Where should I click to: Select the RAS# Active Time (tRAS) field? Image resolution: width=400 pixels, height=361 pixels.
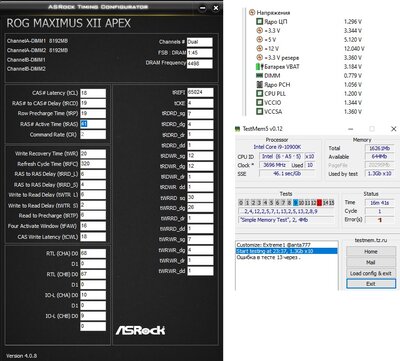tap(93, 124)
